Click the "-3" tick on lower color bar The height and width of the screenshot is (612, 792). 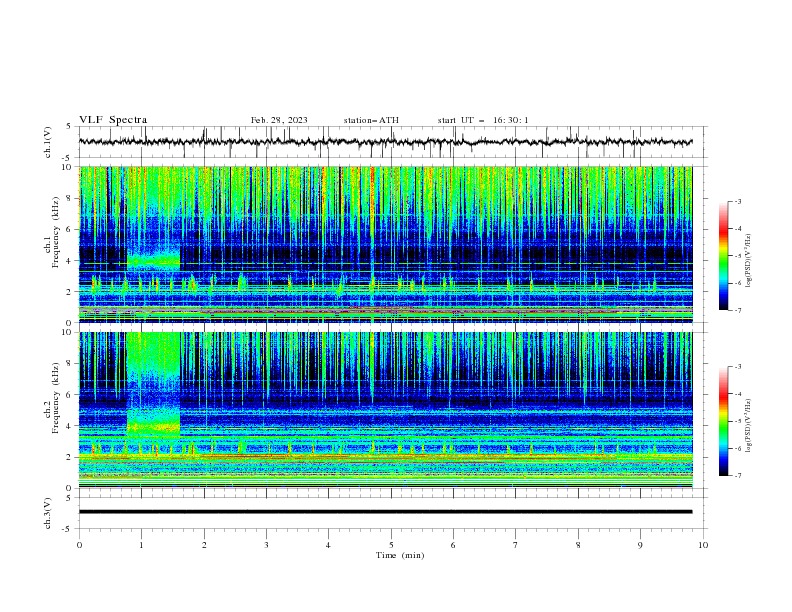pyautogui.click(x=737, y=367)
